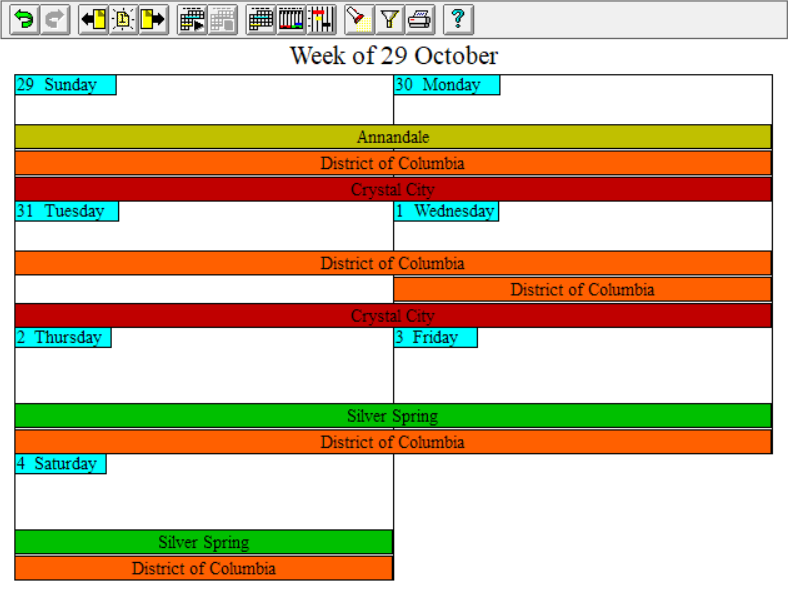
Task: Click the Saturday Silver Spring bar
Action: [x=204, y=542]
